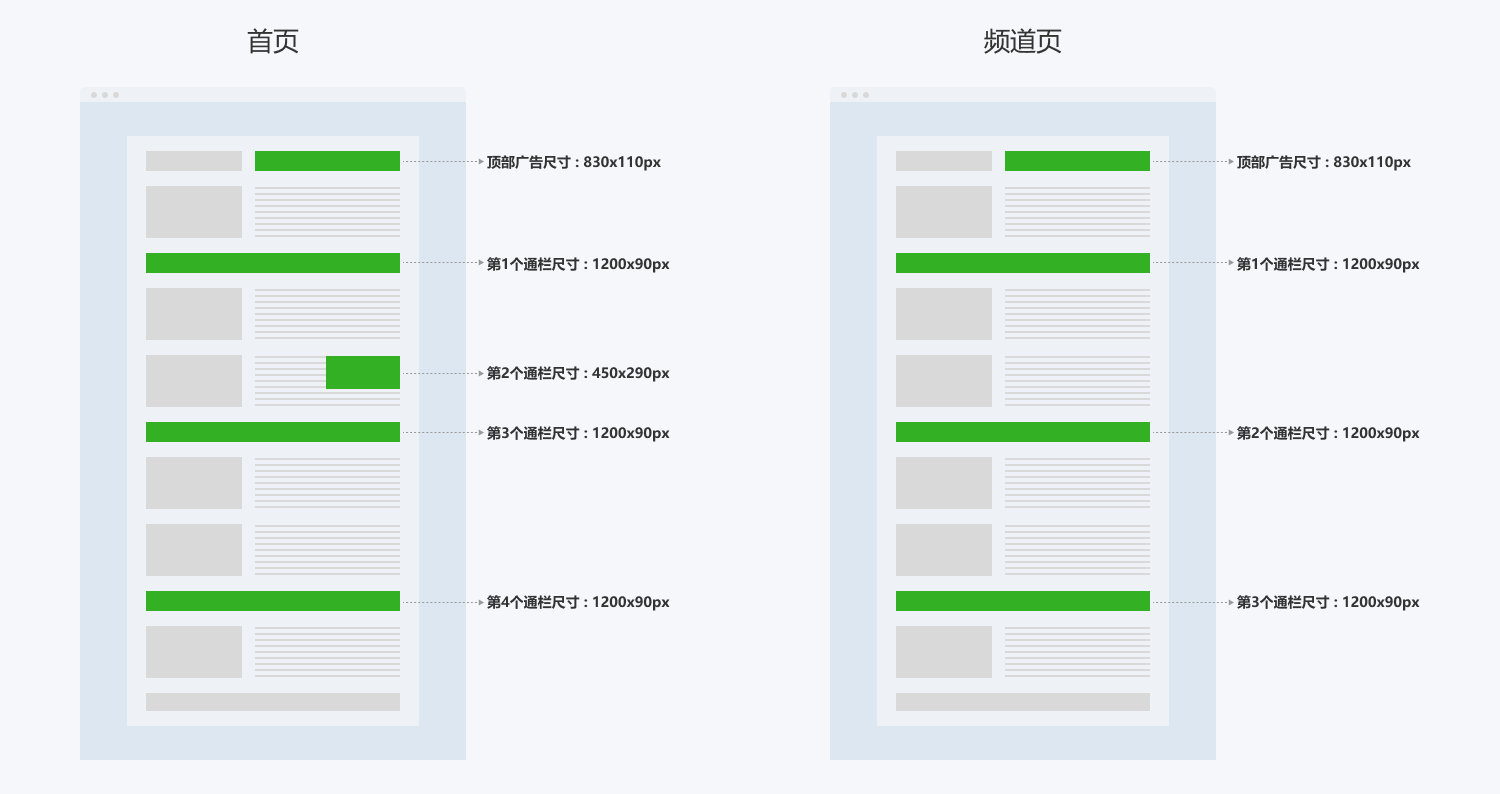Click the 首页 green banner labeled 第4个通栏
The width and height of the screenshot is (1500, 794).
(x=273, y=601)
